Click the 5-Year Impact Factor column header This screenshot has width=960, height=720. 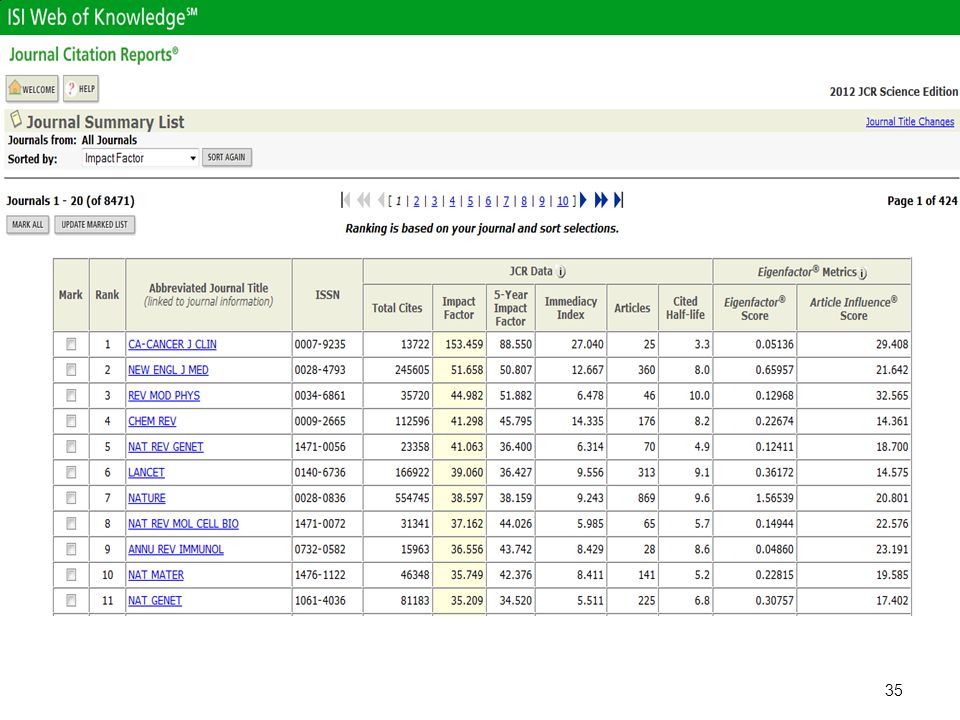pyautogui.click(x=511, y=308)
